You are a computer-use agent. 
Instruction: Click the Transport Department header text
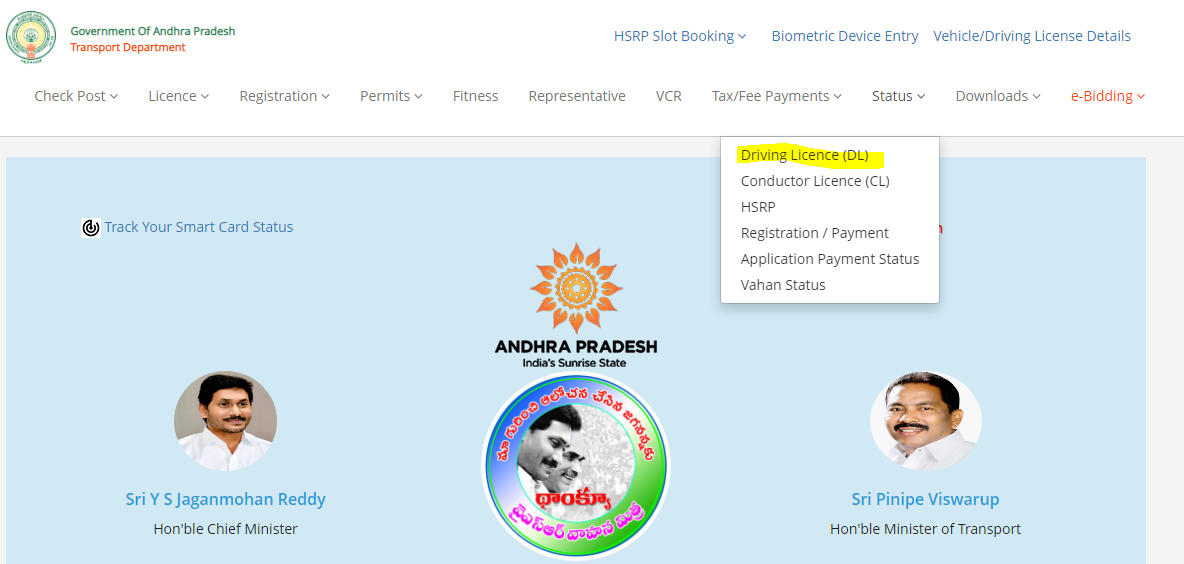point(128,48)
